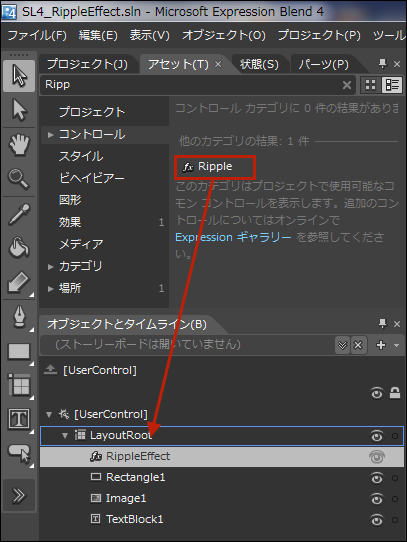Select the TextBlock text tool
The width and height of the screenshot is (407, 542).
19,419
